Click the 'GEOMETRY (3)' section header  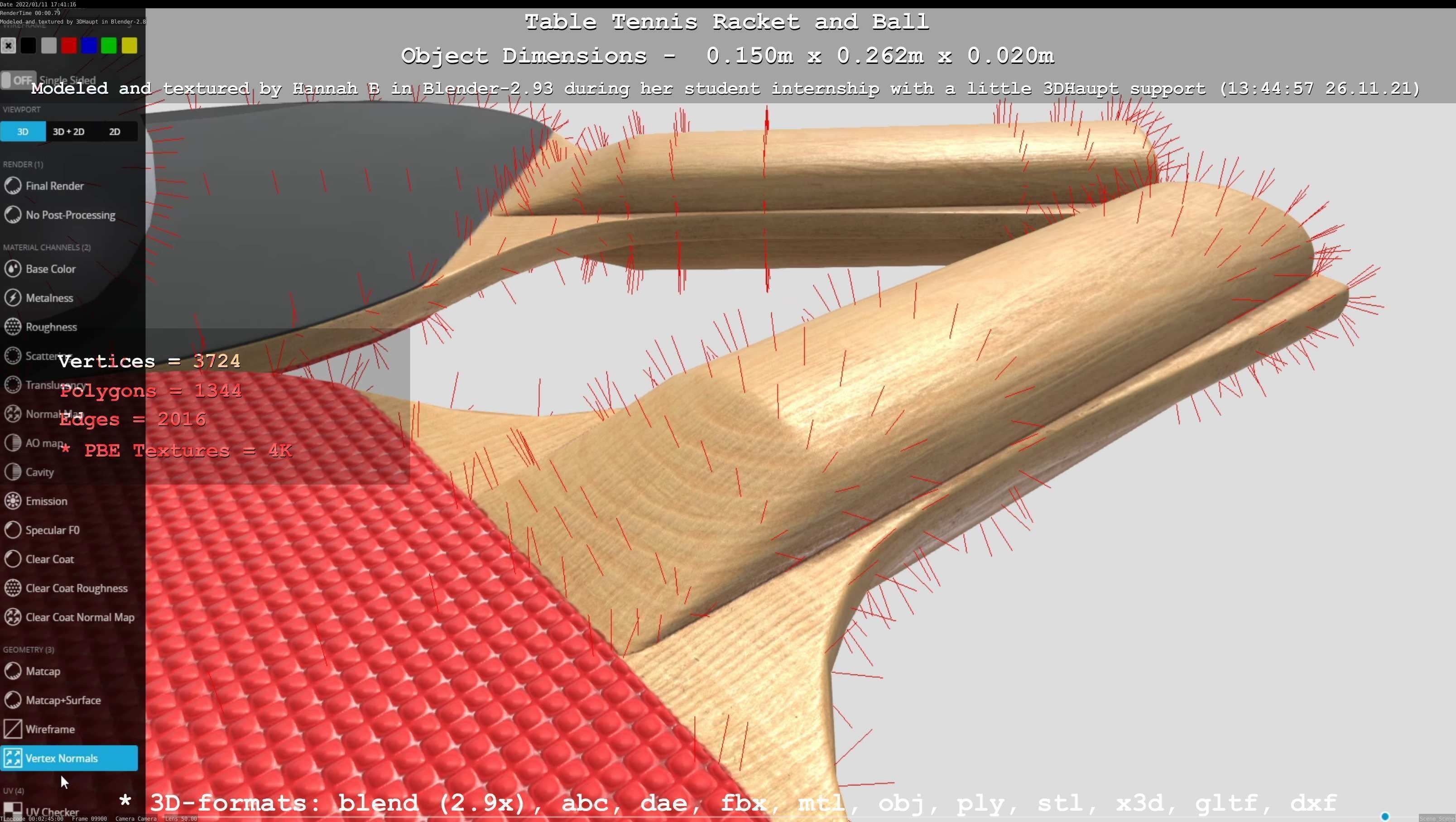pyautogui.click(x=28, y=649)
